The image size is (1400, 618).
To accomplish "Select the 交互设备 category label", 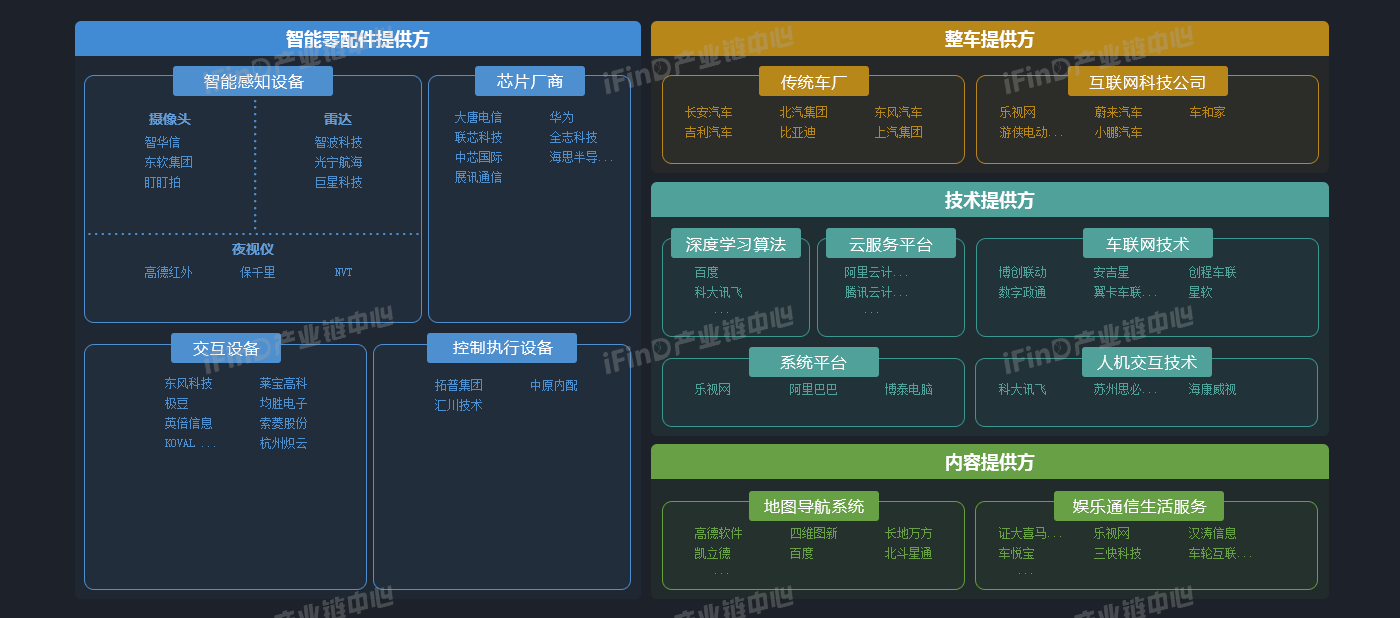I will point(226,348).
